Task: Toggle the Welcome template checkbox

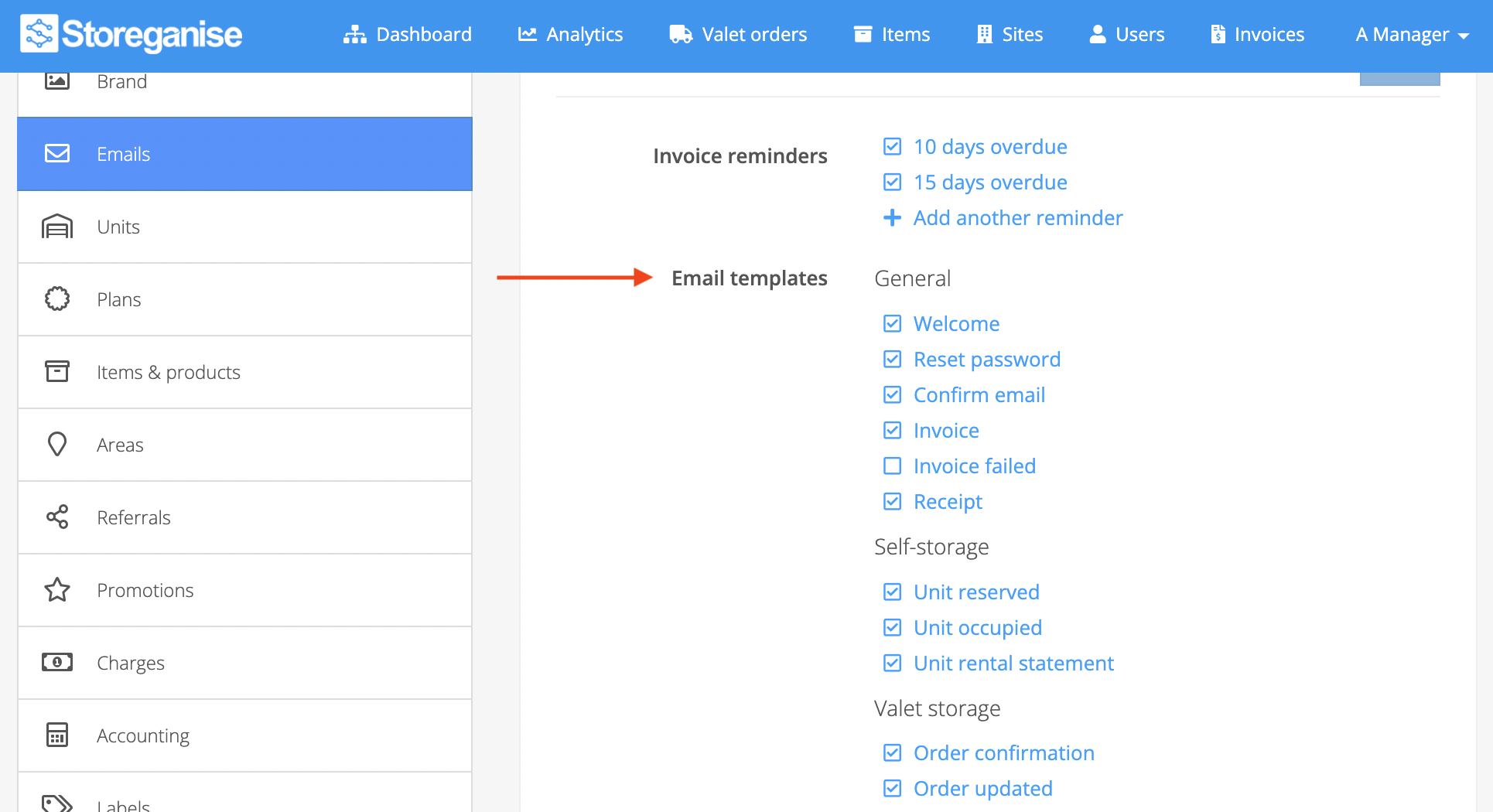Action: coord(892,324)
